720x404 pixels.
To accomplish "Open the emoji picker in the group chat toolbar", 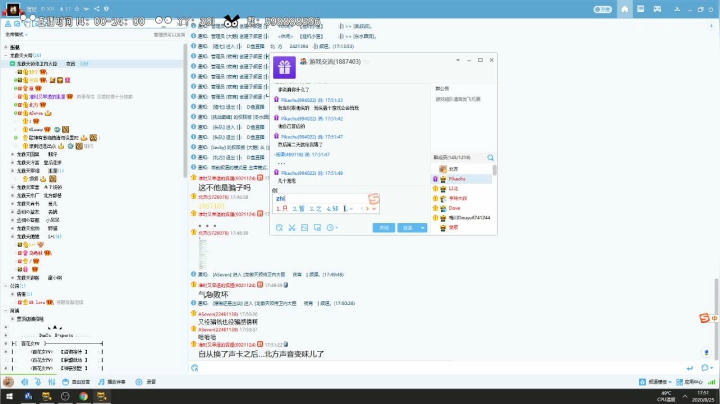I will (x=279, y=228).
